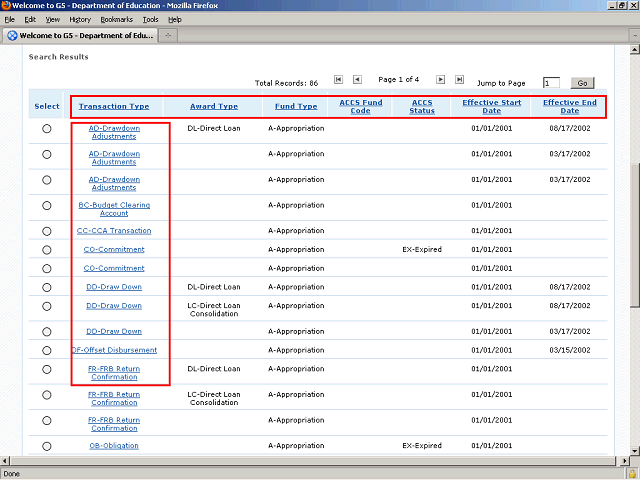
Task: Open the Tools menu
Action: 150,19
